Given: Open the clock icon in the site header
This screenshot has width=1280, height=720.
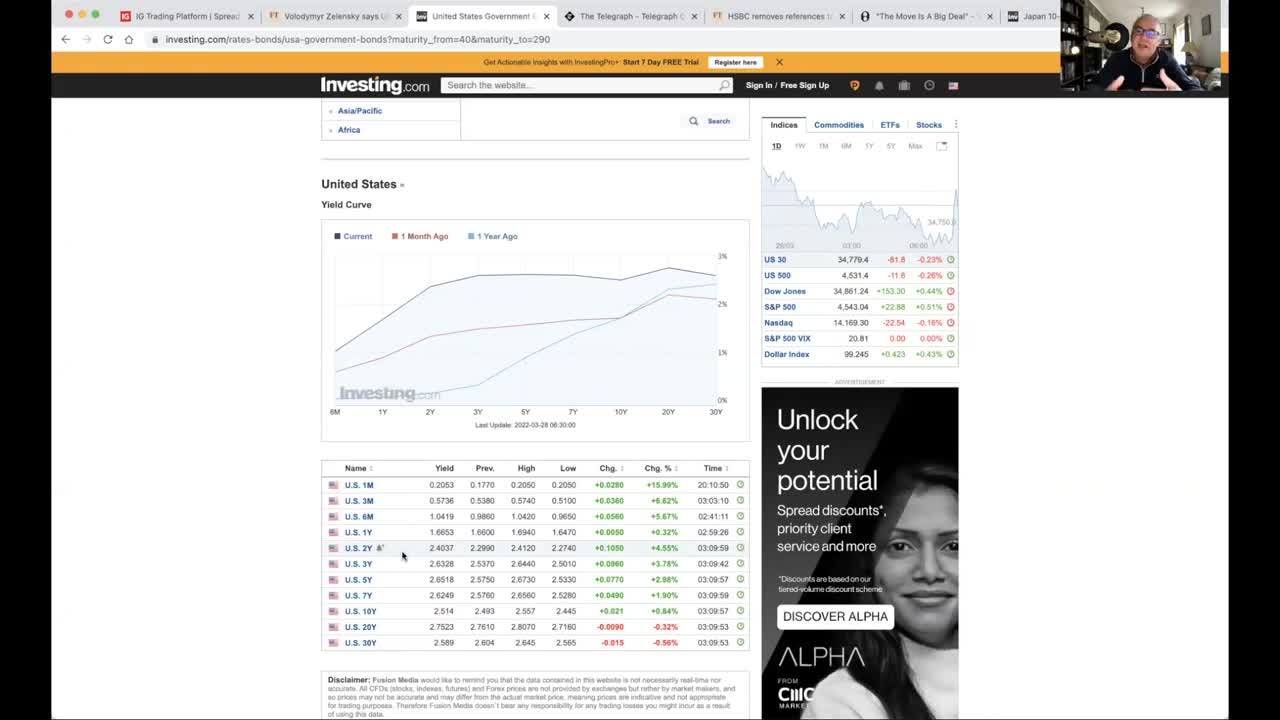Looking at the screenshot, I should pos(929,85).
